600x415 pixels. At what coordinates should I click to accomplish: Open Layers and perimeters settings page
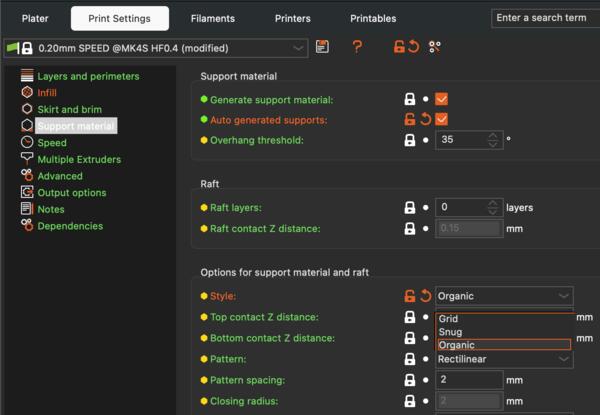point(88,76)
